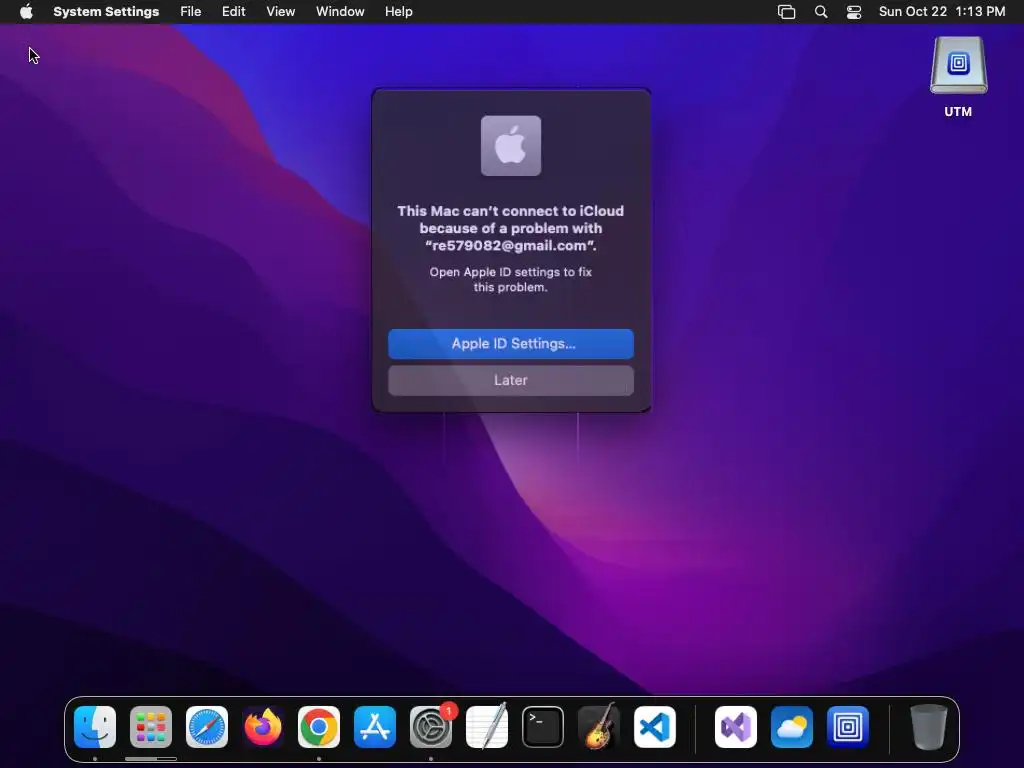Launch Firefox from the Dock
The height and width of the screenshot is (768, 1024).
[x=263, y=727]
